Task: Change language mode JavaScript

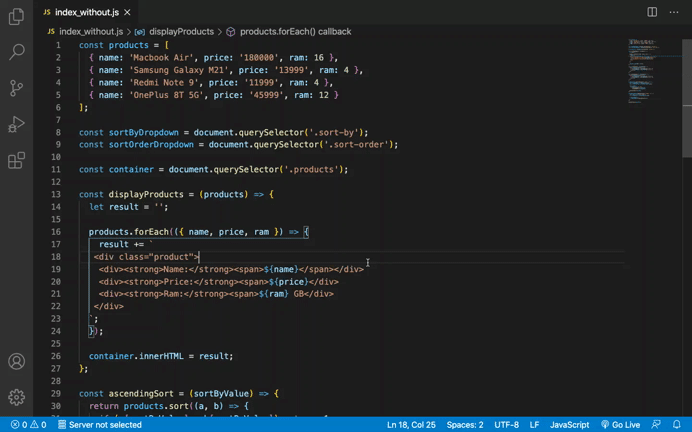Action: pyautogui.click(x=569, y=424)
